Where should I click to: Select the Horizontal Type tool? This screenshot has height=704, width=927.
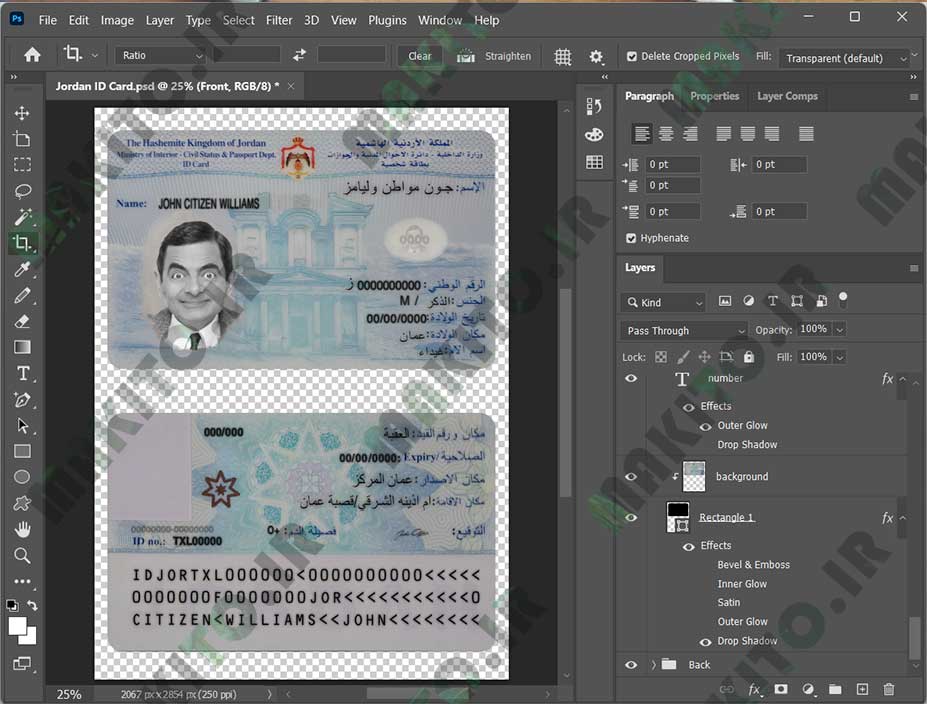(22, 374)
